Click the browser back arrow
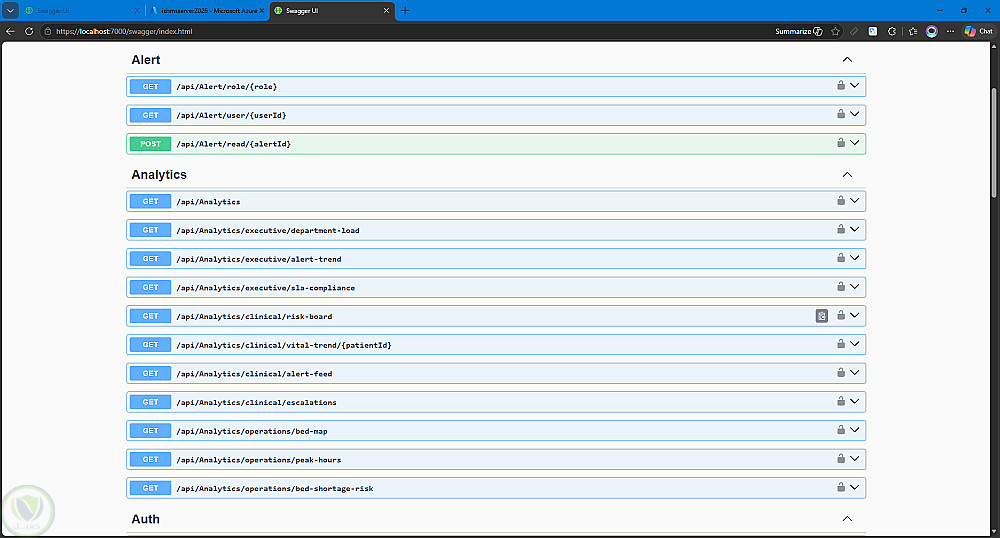 10,31
